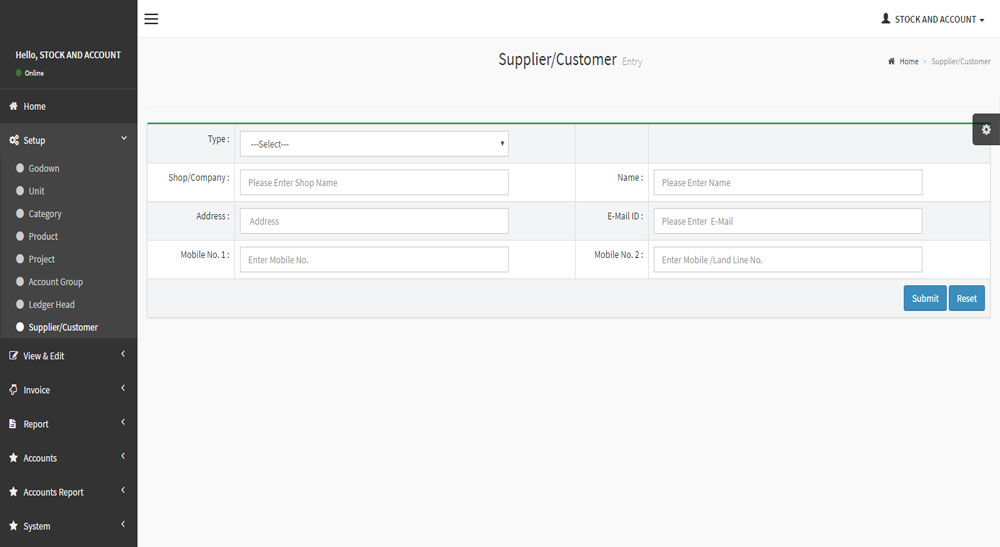Screen dimensions: 1000x547
Task: Follow the Home breadcrumb link
Action: click(x=909, y=61)
